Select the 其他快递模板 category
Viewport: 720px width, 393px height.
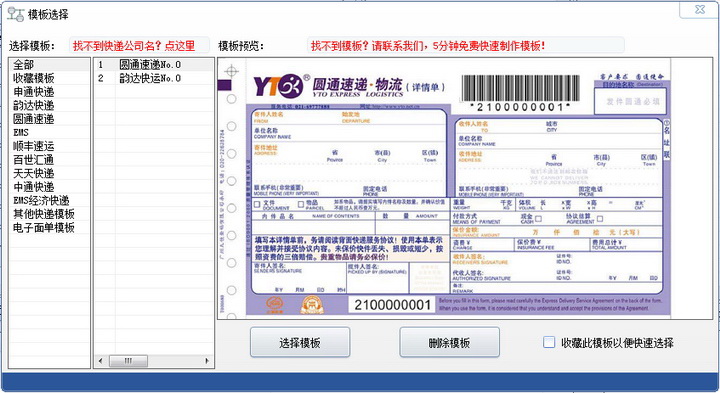click(50, 214)
